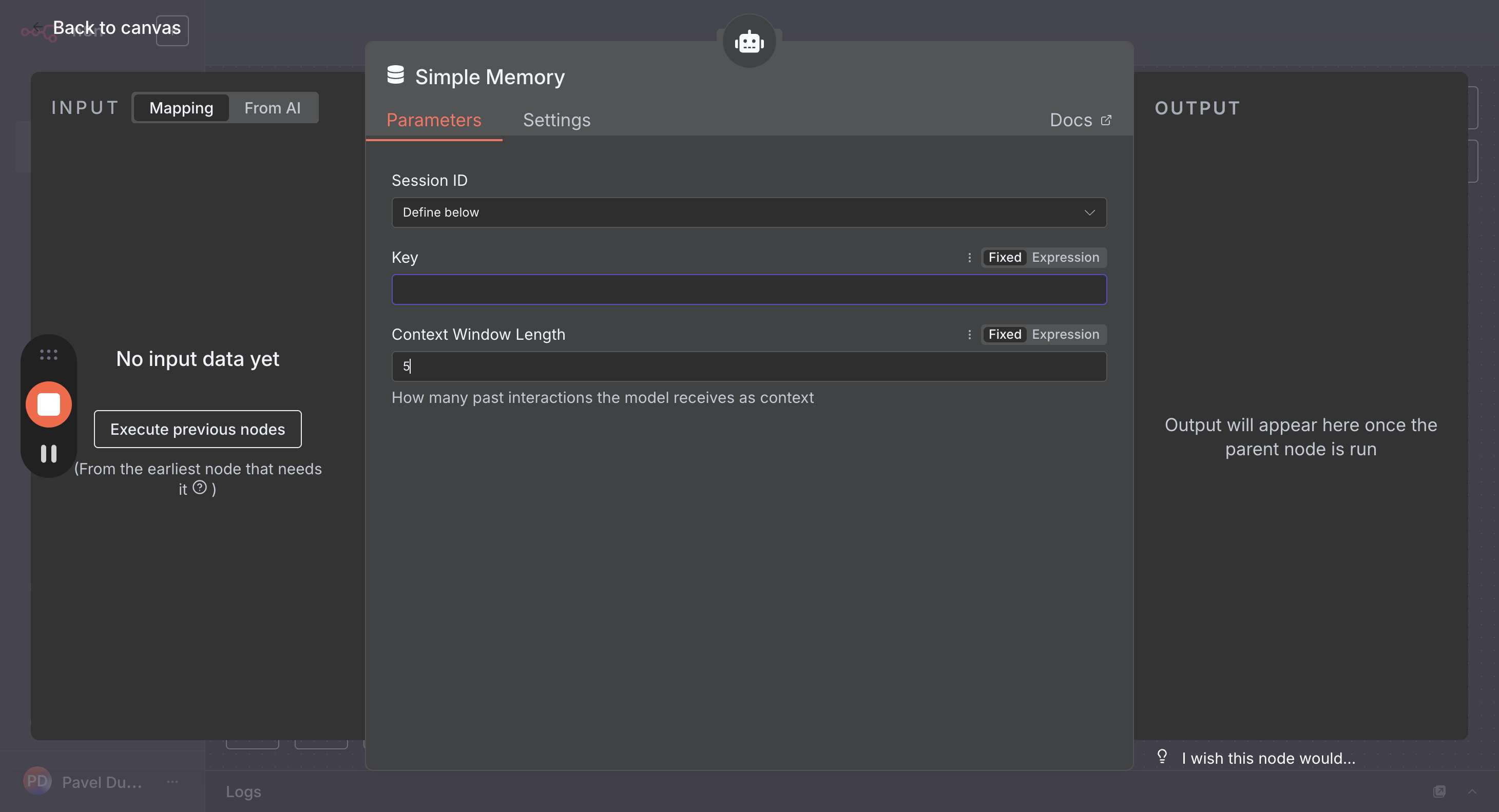Stop recording with the red stop button
The width and height of the screenshot is (1499, 812).
pyautogui.click(x=49, y=404)
